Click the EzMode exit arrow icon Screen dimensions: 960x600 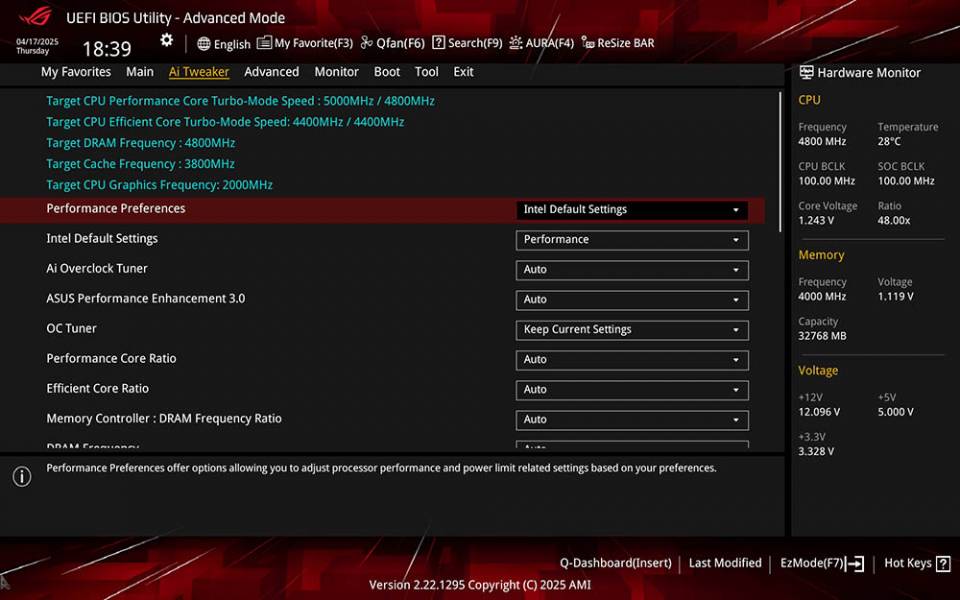855,563
